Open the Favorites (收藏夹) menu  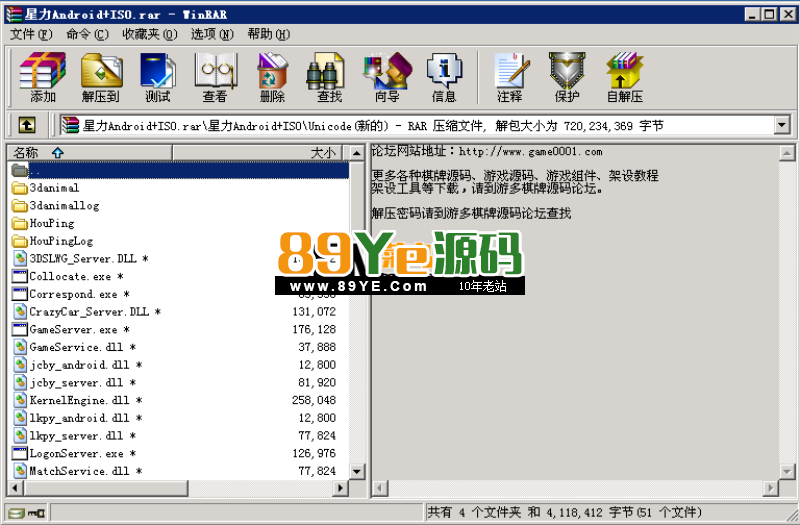coord(149,35)
